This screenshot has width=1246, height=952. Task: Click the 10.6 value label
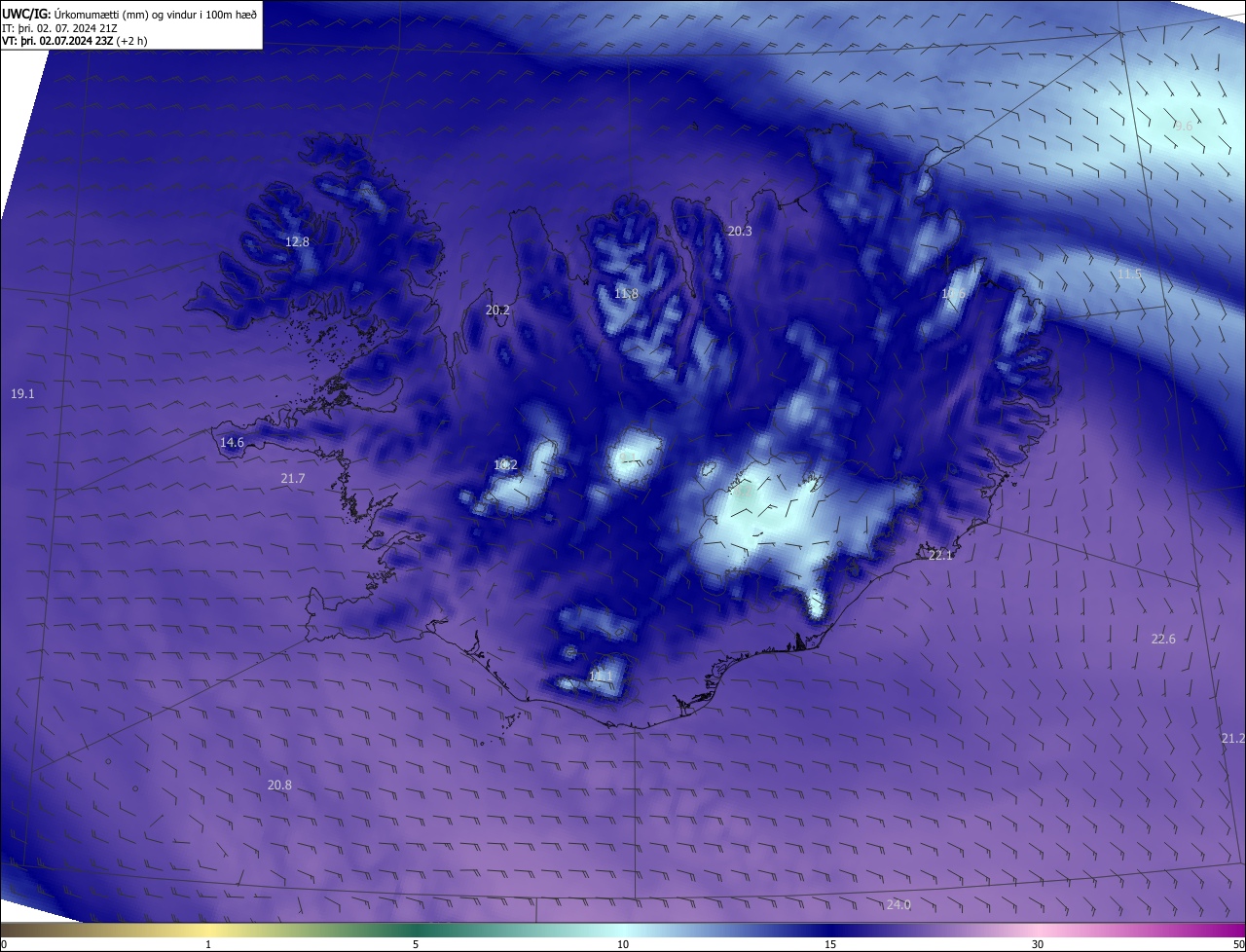[x=953, y=293]
